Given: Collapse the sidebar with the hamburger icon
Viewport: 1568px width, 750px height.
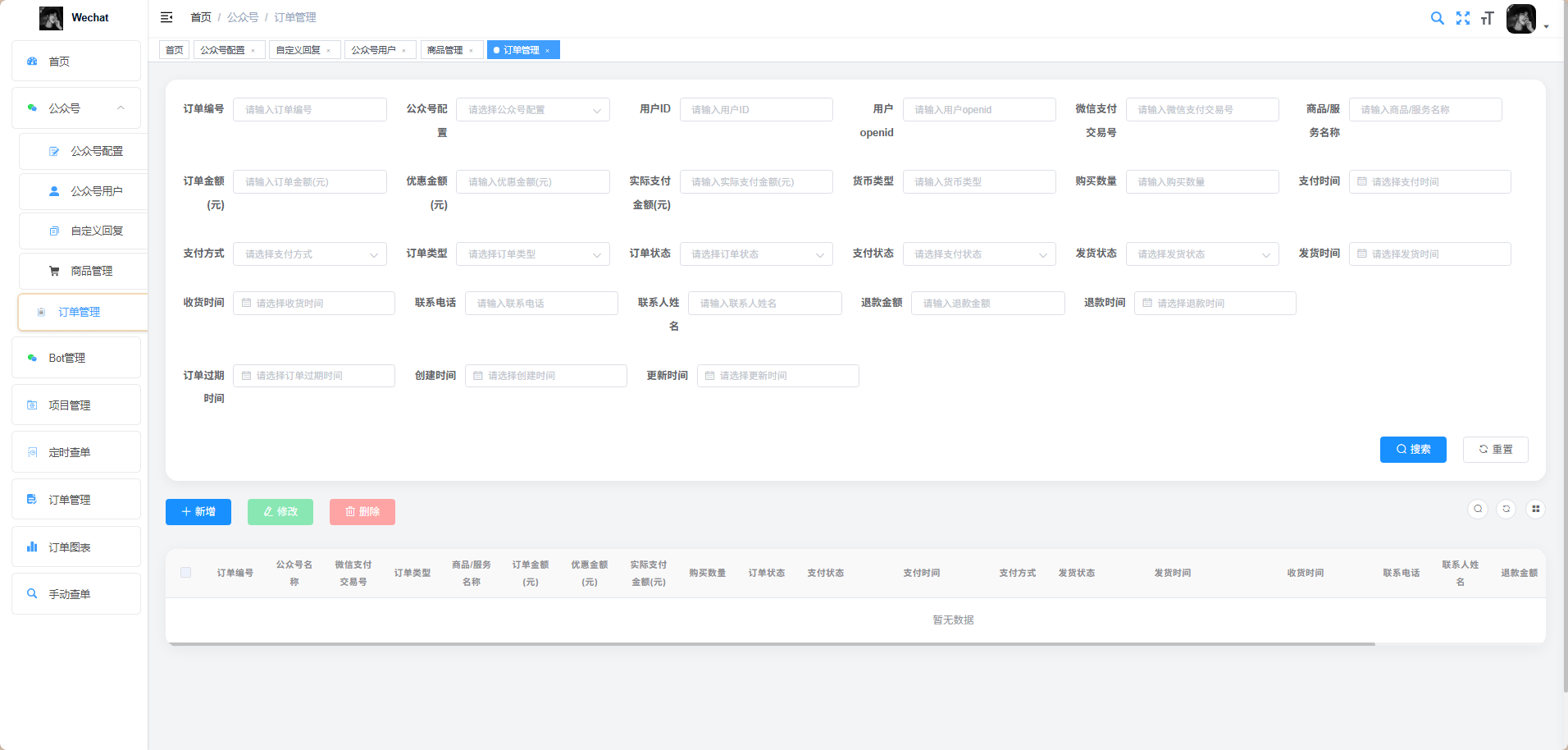Looking at the screenshot, I should 166,17.
